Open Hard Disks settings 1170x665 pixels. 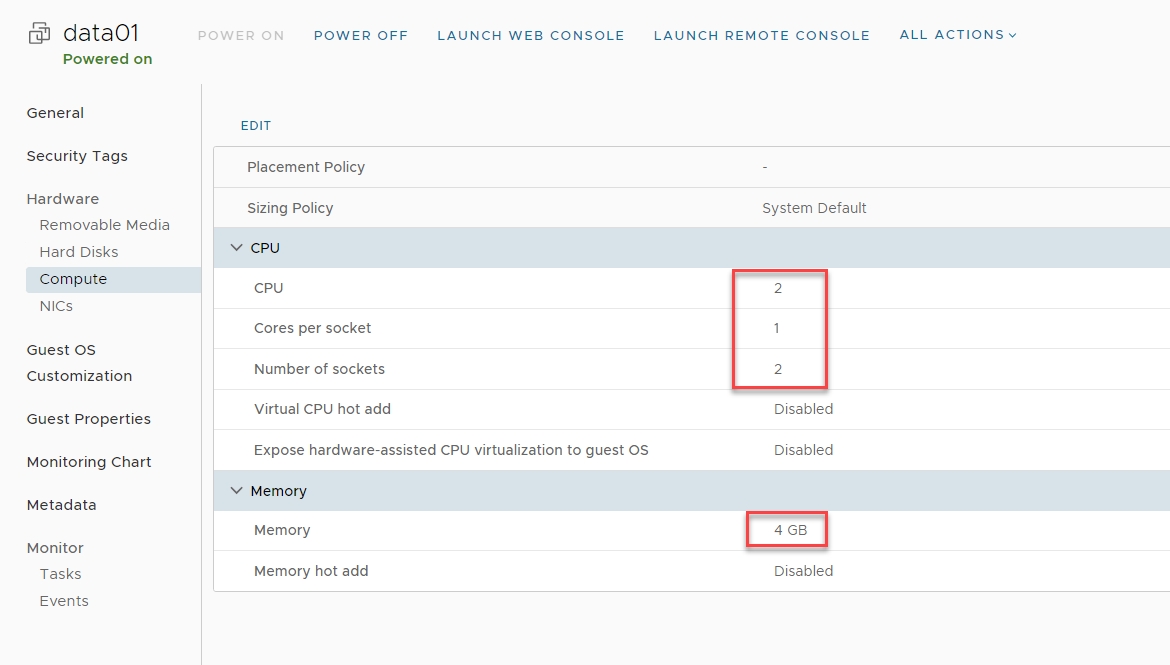click(79, 252)
